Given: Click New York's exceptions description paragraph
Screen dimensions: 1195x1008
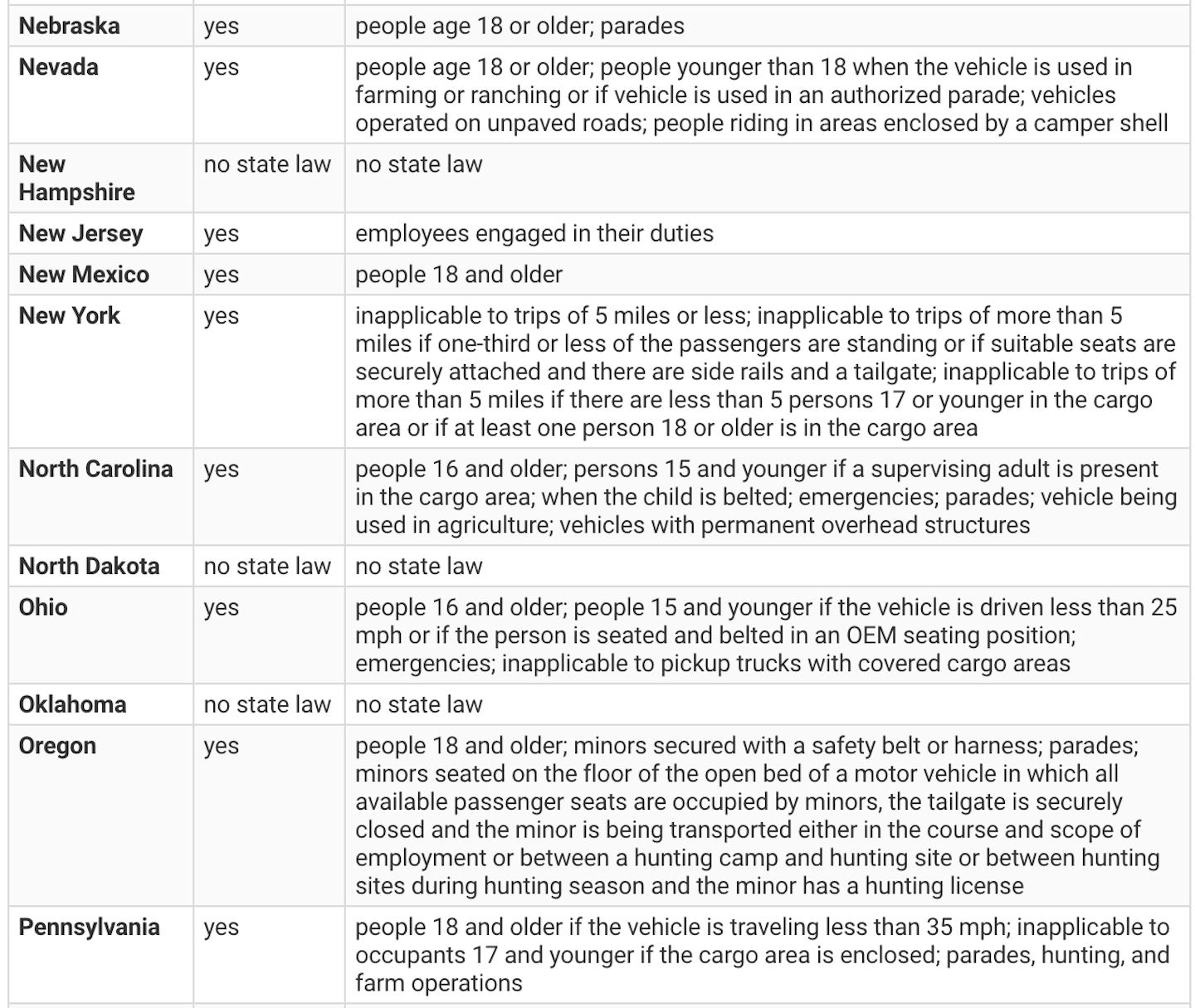Looking at the screenshot, I should tap(765, 372).
